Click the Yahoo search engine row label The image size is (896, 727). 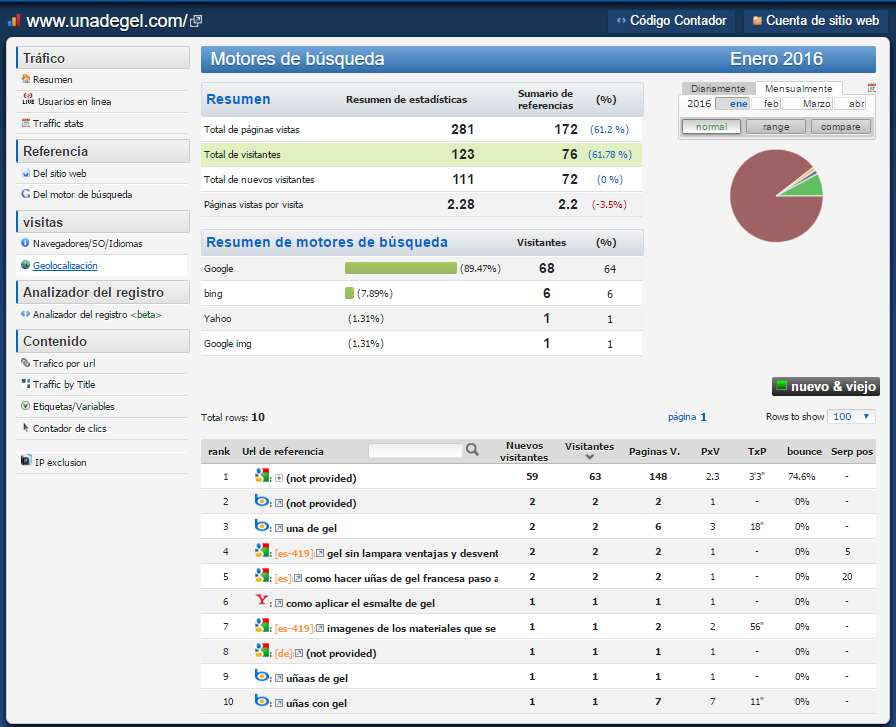coord(218,318)
